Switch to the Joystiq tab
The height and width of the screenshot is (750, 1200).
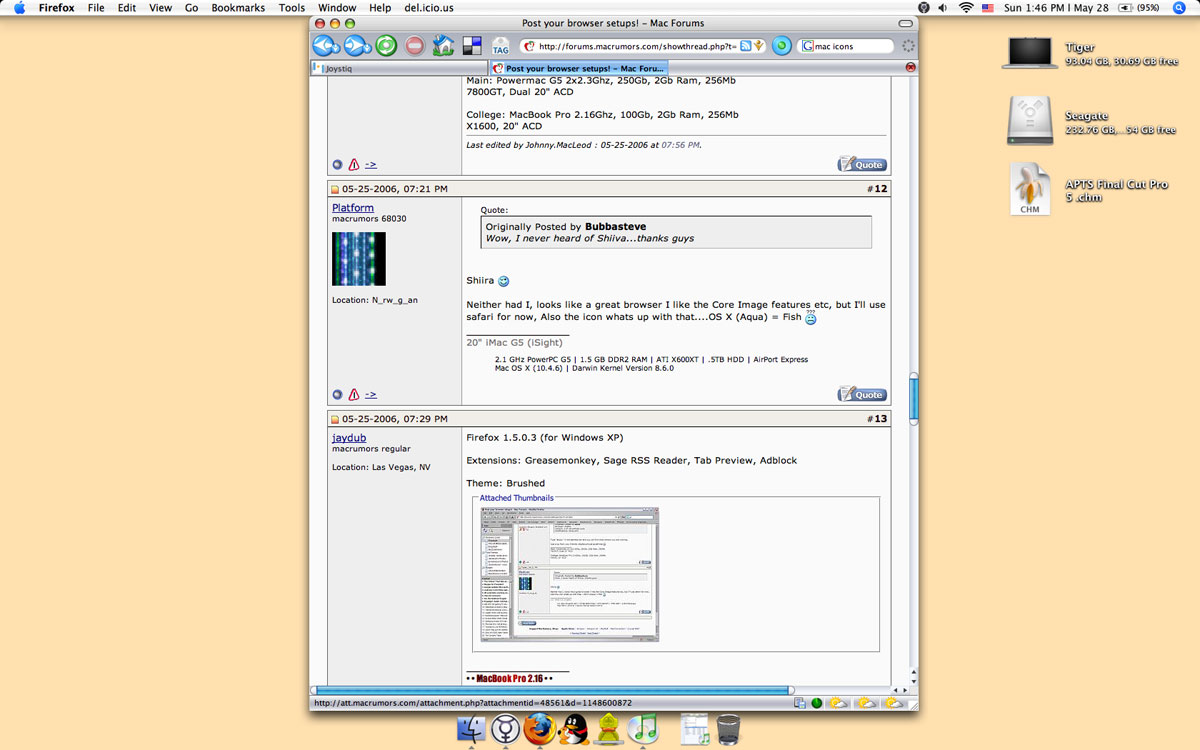coord(400,68)
